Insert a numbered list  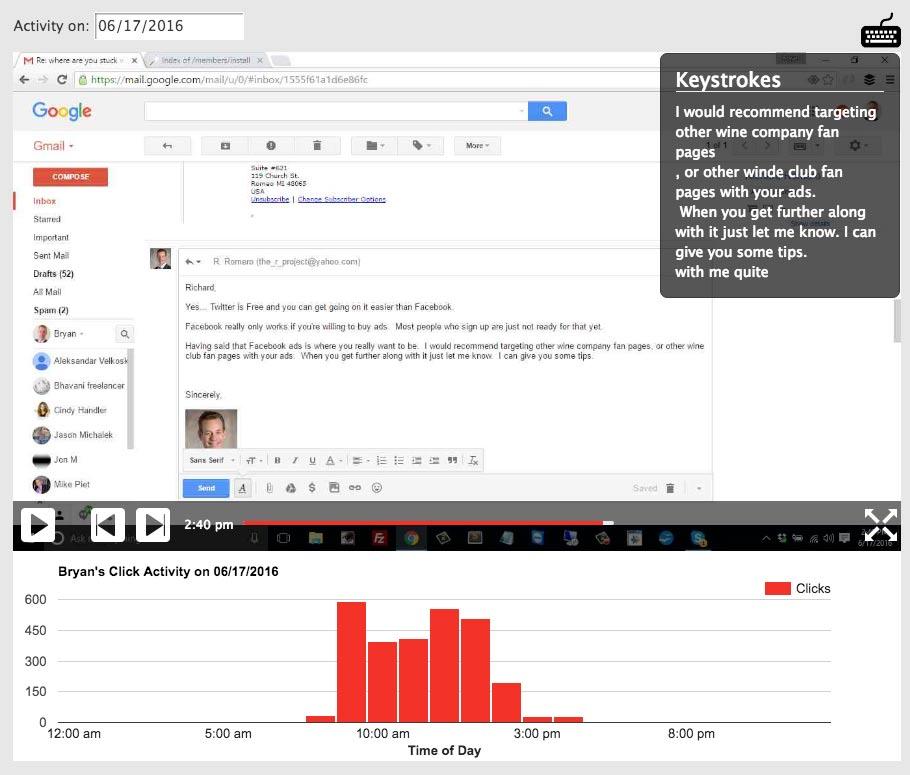click(x=381, y=460)
